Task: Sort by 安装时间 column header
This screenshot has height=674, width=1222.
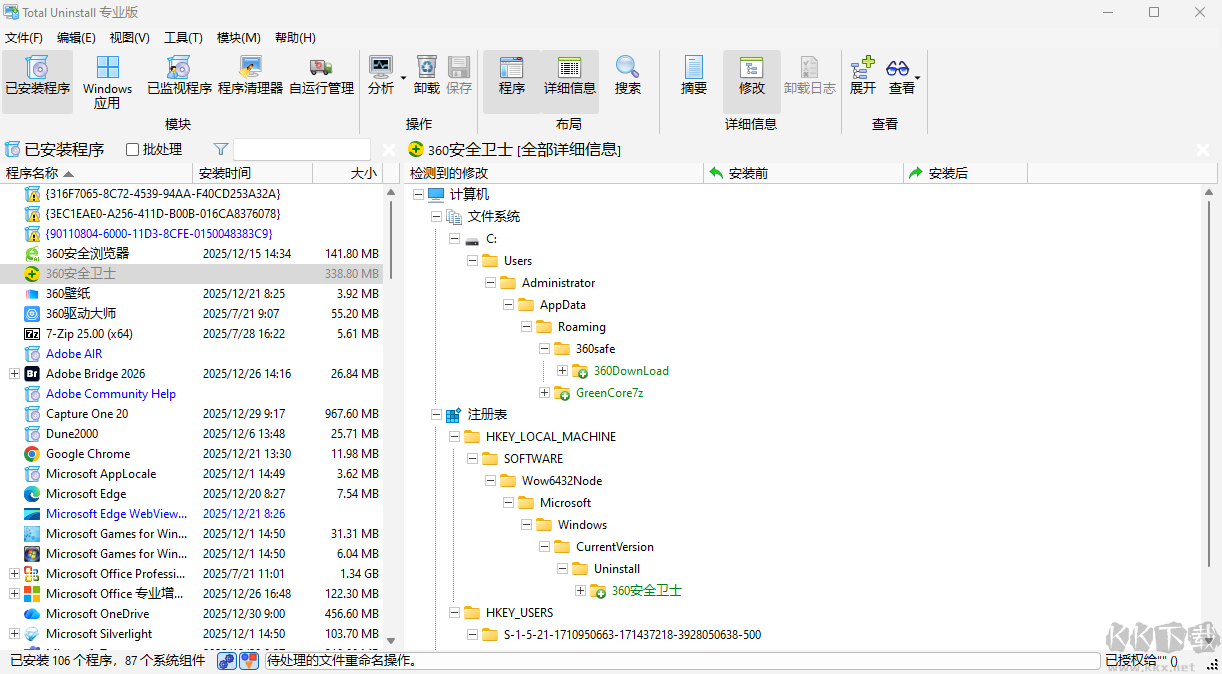Action: [x=253, y=173]
